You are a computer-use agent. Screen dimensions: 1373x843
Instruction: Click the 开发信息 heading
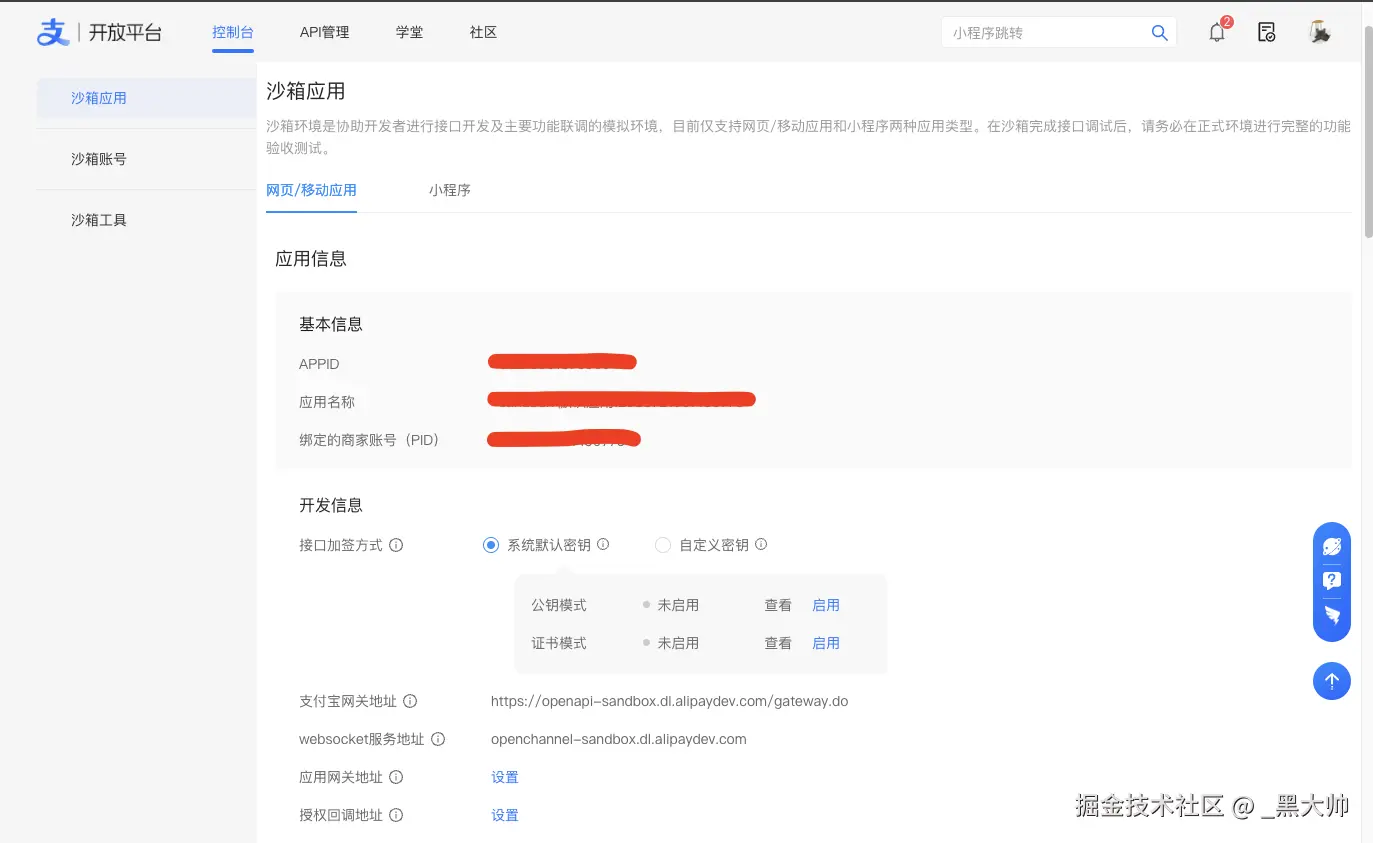331,505
